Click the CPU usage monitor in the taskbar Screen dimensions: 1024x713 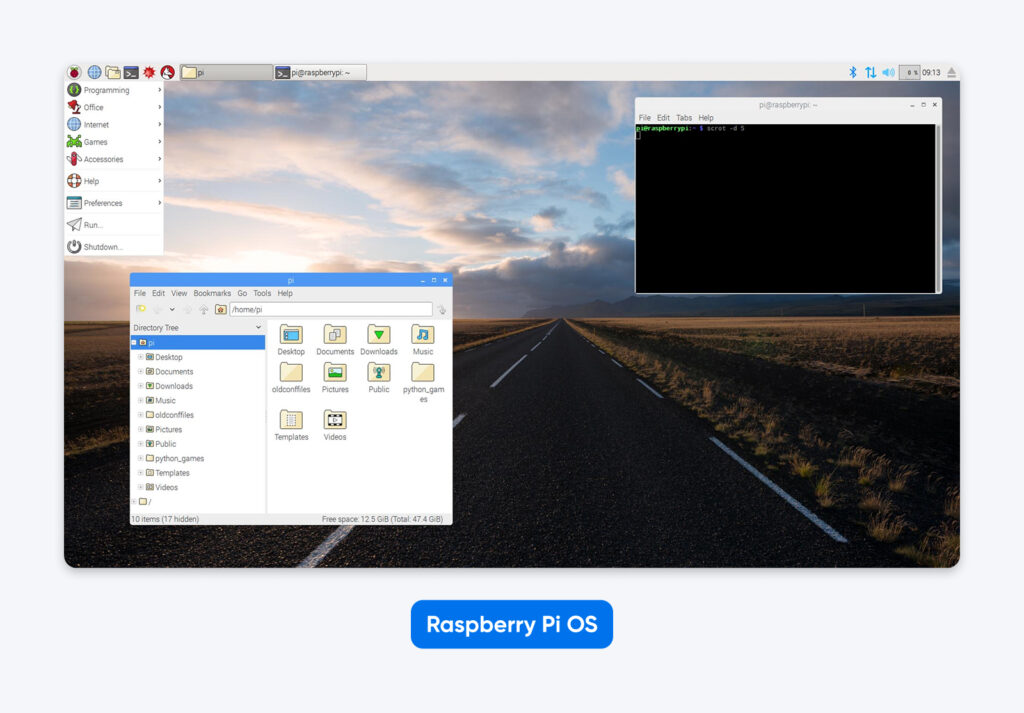[x=910, y=72]
